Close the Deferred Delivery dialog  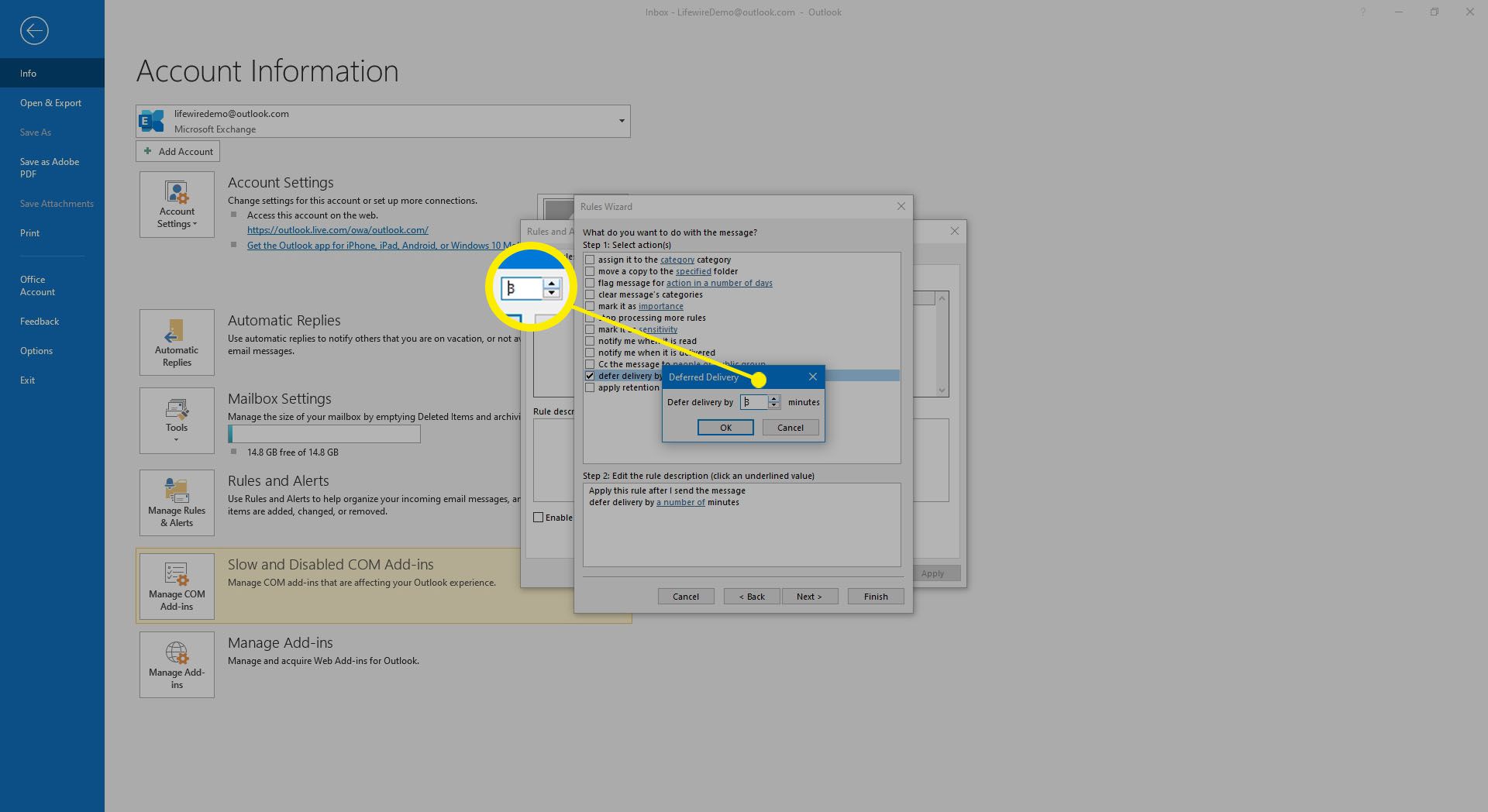(812, 377)
